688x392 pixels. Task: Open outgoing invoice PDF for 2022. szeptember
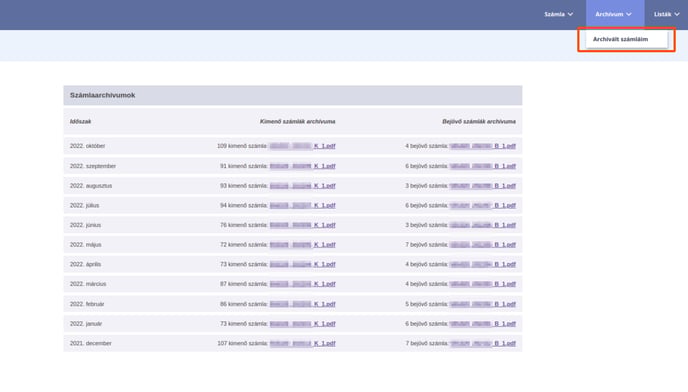coord(302,166)
